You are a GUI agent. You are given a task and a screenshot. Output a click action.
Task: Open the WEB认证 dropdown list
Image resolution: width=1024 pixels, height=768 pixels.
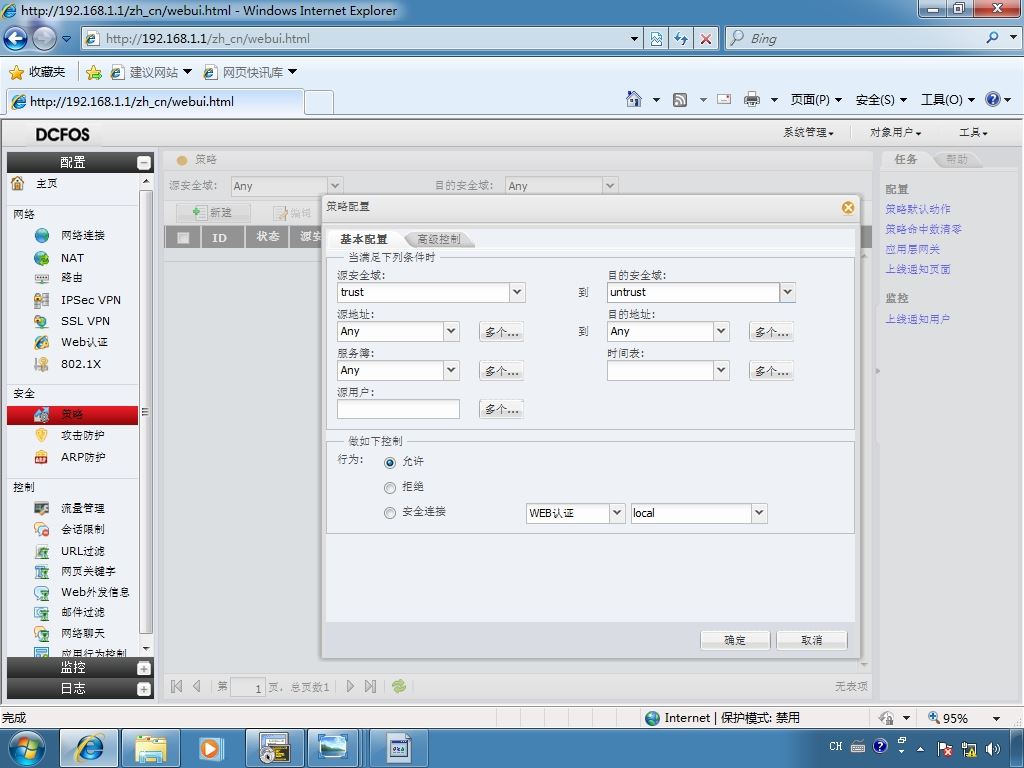tap(617, 513)
